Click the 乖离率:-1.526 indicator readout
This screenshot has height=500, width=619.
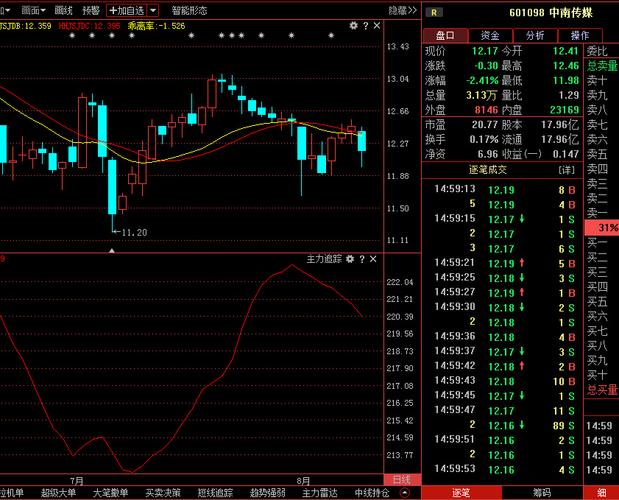tap(156, 26)
